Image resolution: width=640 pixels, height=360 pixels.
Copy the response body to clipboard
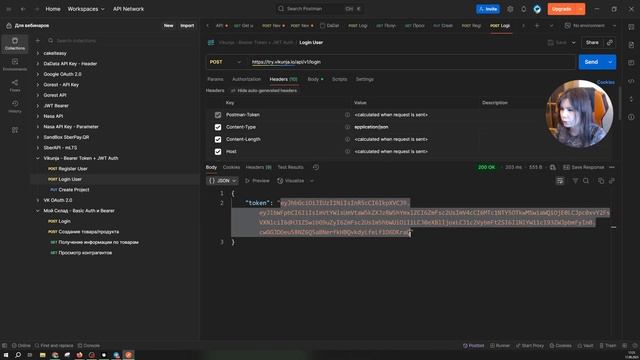[x=601, y=181]
